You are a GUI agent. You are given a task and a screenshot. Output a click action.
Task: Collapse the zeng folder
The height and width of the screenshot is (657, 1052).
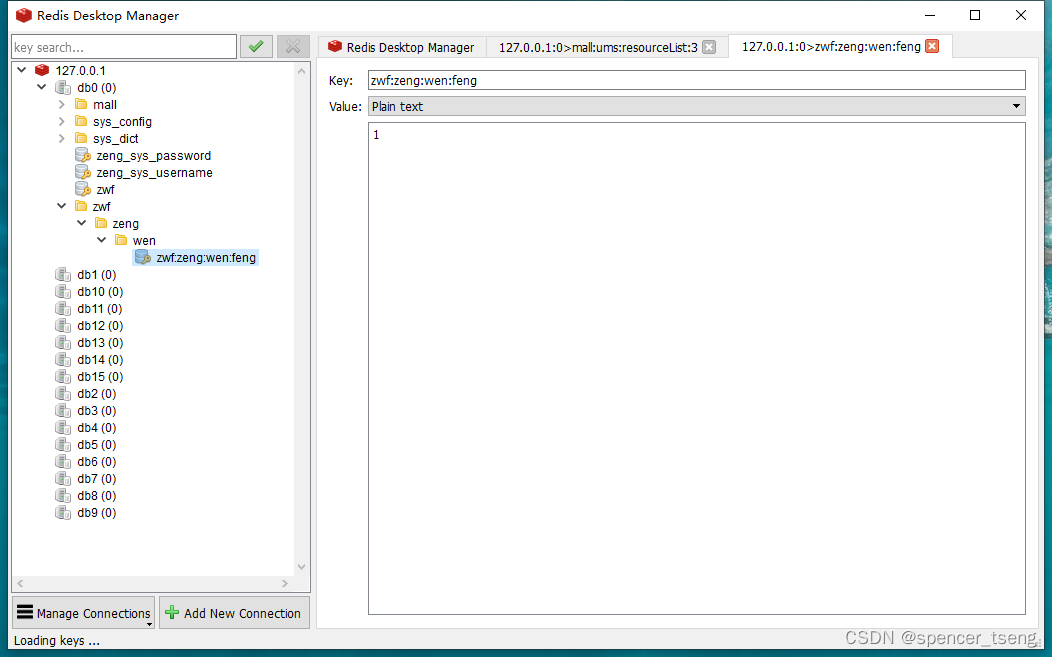(x=82, y=223)
